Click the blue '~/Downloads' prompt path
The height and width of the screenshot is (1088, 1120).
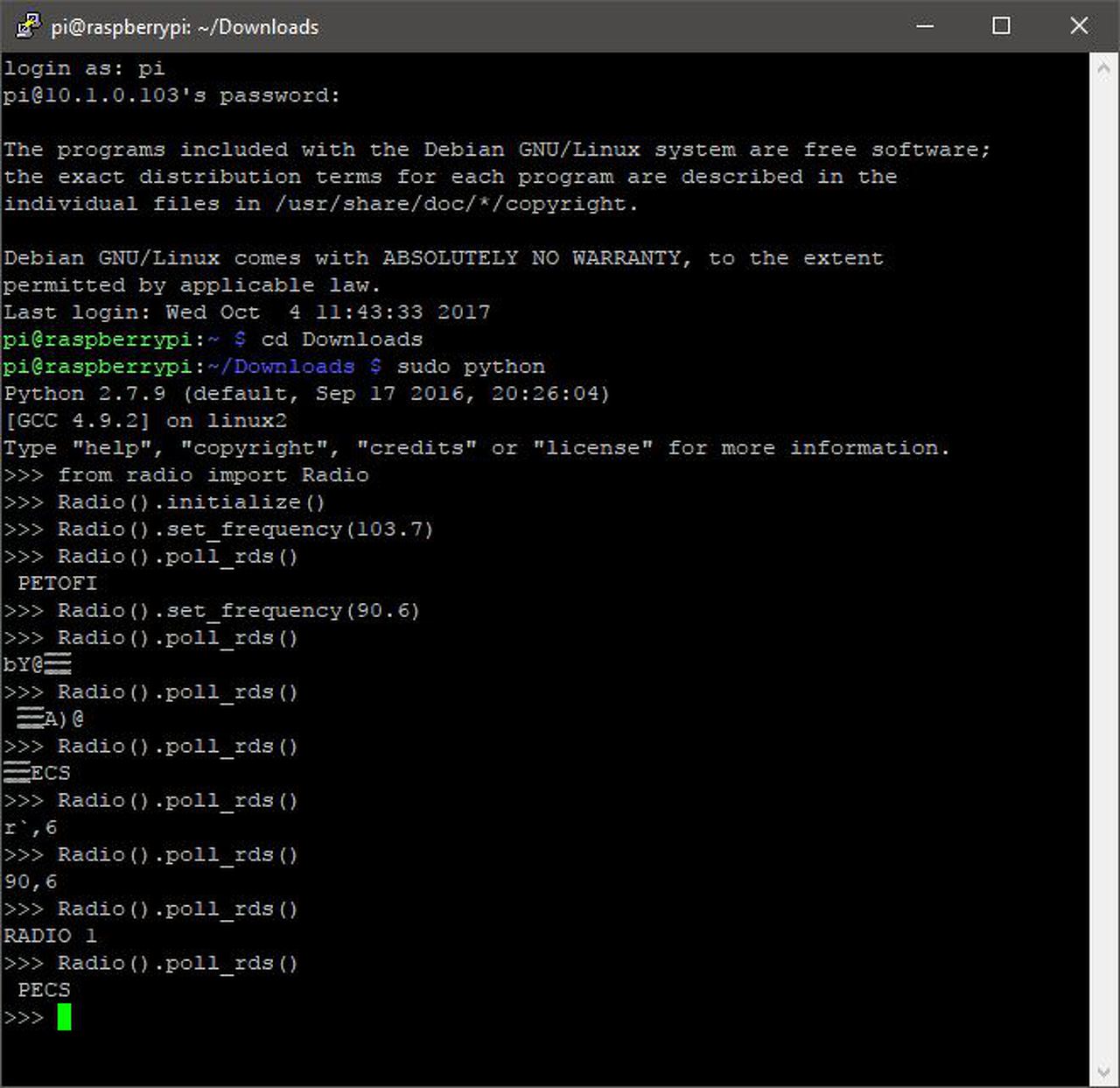[x=281, y=367]
